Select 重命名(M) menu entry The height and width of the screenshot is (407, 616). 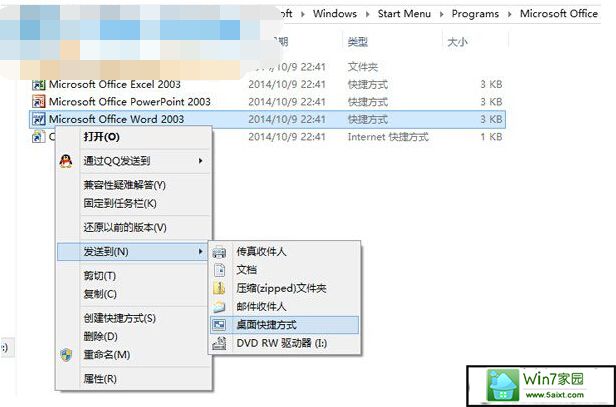(134, 355)
